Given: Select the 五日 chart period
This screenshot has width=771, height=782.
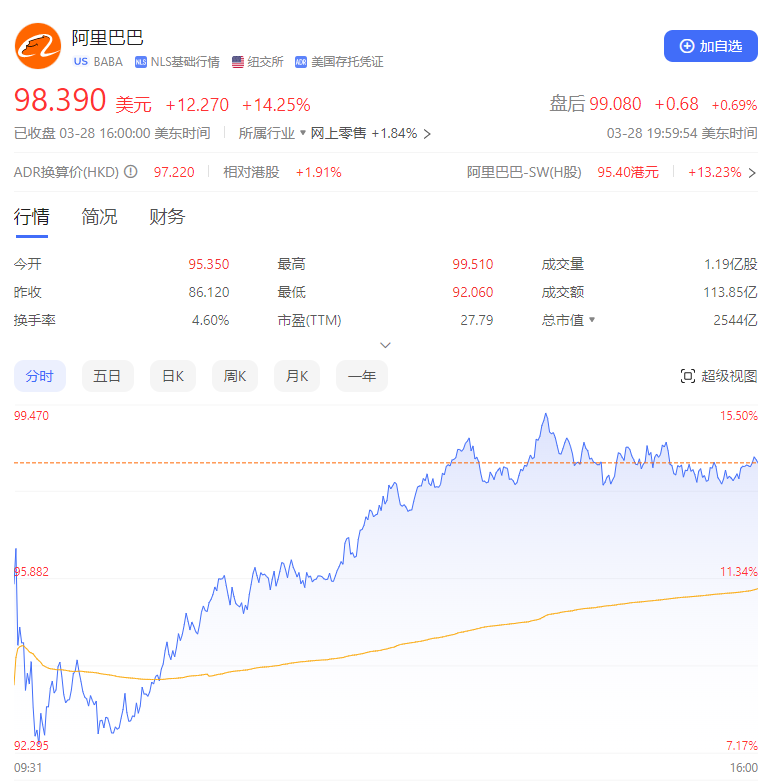Looking at the screenshot, I should (x=108, y=376).
